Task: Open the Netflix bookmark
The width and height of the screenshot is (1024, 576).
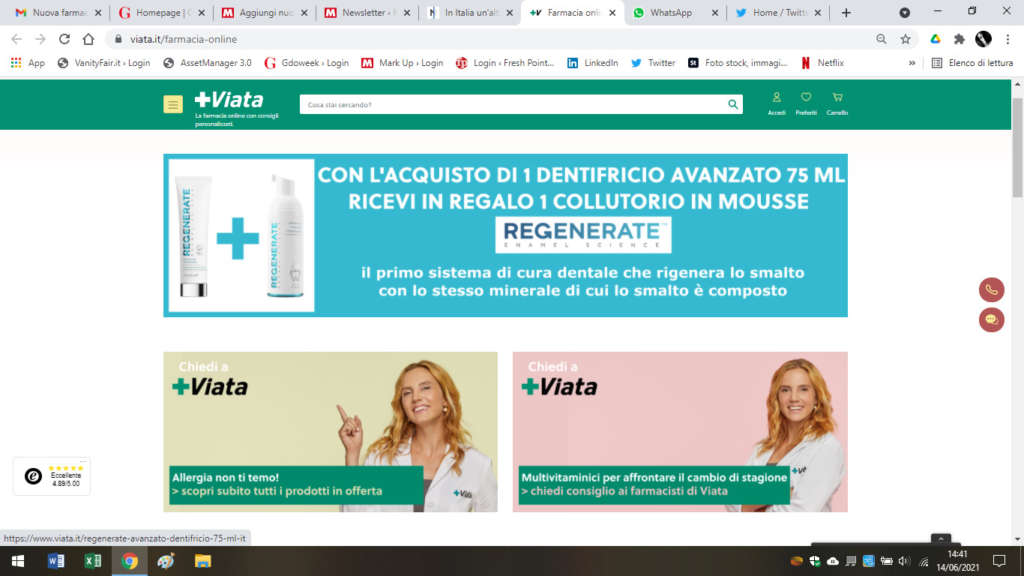Action: 822,63
